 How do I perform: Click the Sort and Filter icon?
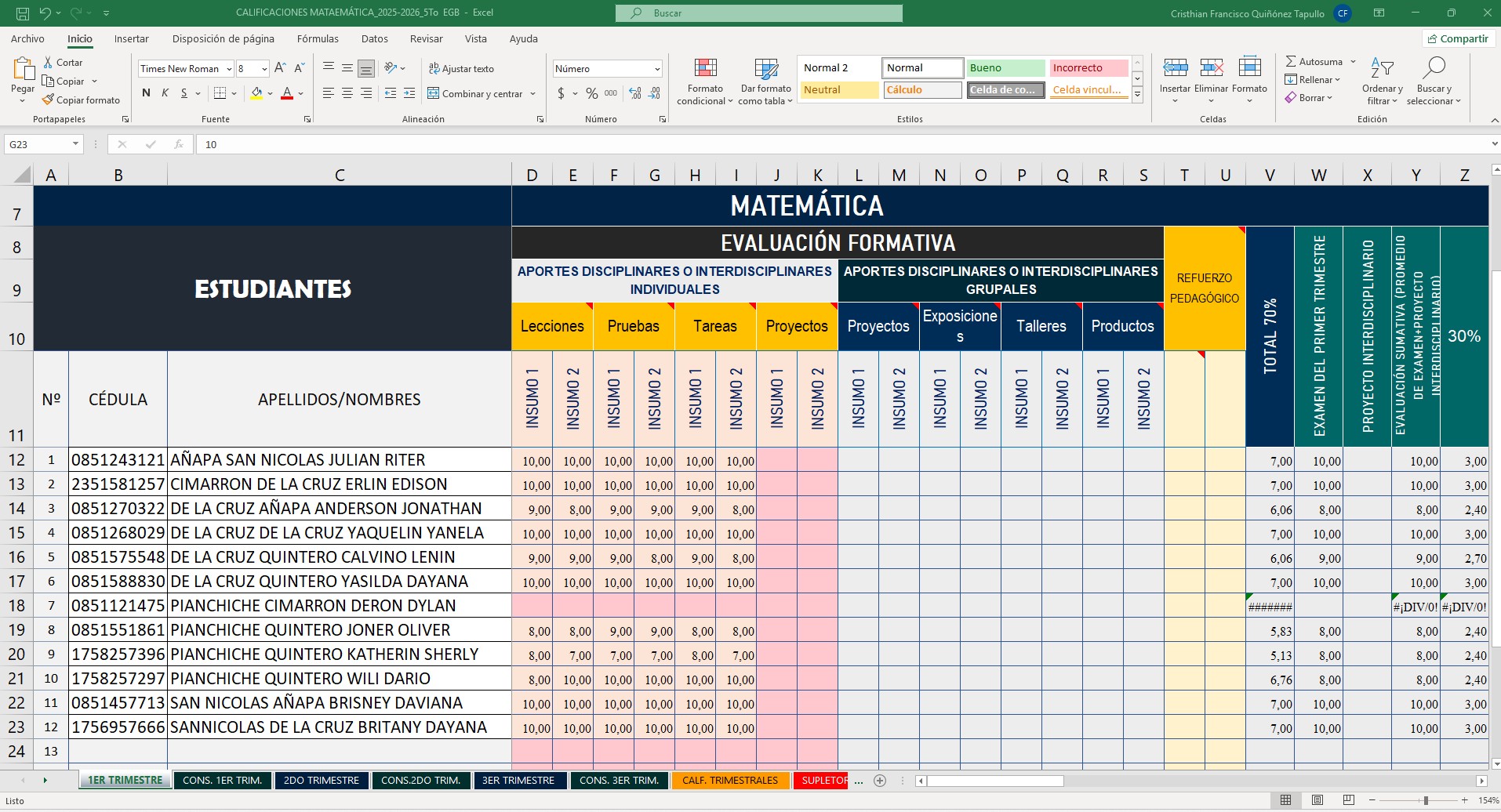click(x=1381, y=69)
